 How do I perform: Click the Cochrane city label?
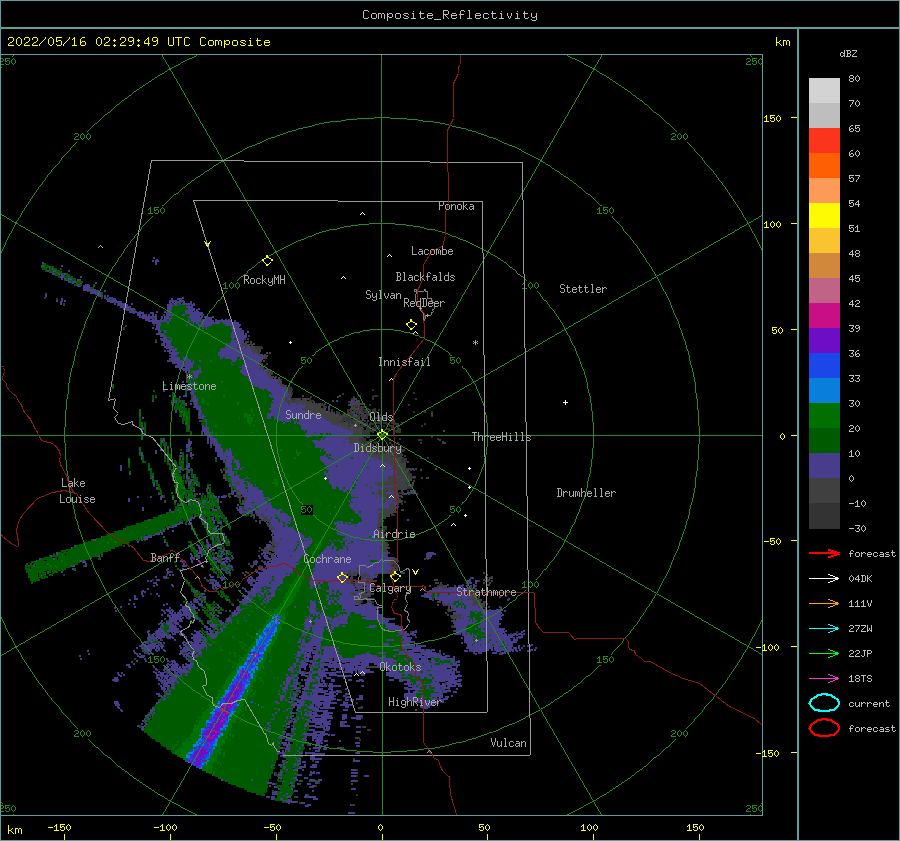[x=327, y=559]
